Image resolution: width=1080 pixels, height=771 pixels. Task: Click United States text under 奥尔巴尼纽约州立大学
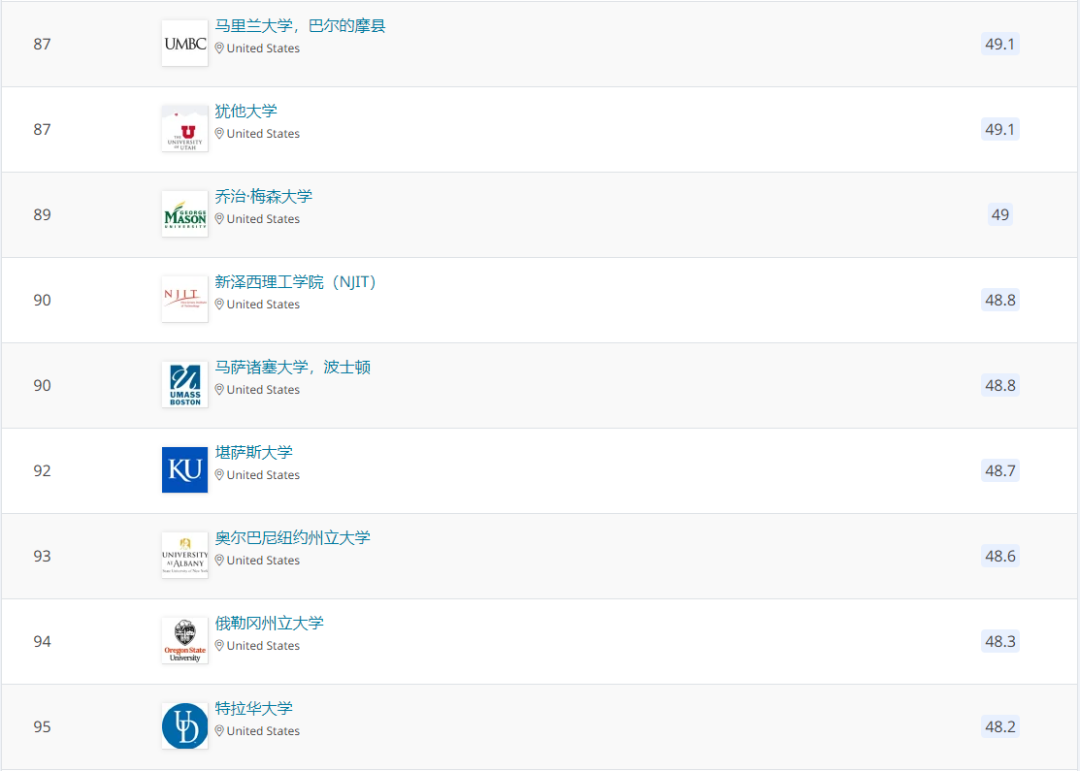[x=263, y=561]
